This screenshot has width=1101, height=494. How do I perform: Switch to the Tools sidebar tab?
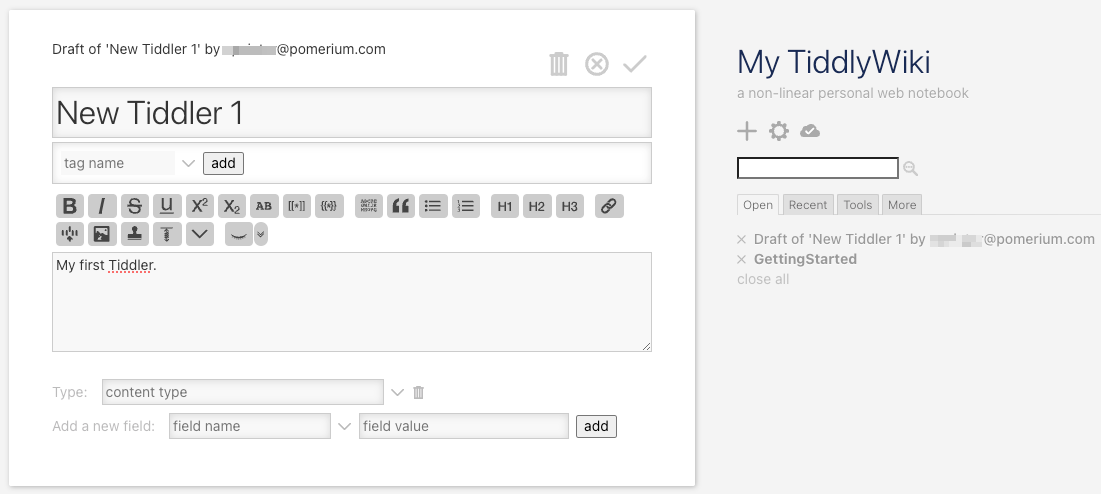[857, 205]
